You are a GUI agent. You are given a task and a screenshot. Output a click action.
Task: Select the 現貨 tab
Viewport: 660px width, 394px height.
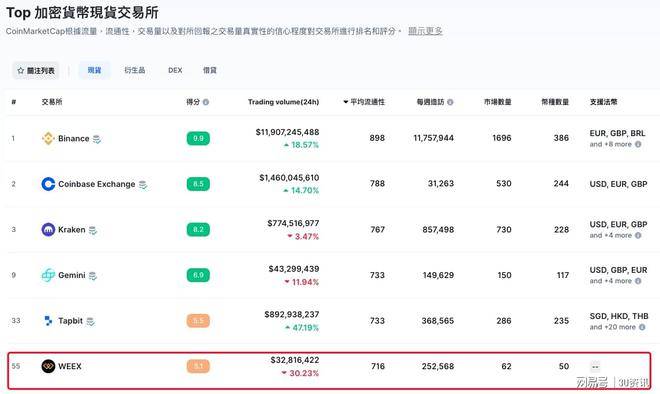94,70
